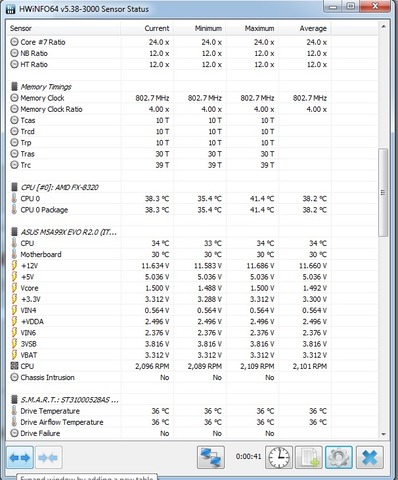398x480 pixels.
Task: Click the 2,096 RPM current value
Action: click(152, 366)
